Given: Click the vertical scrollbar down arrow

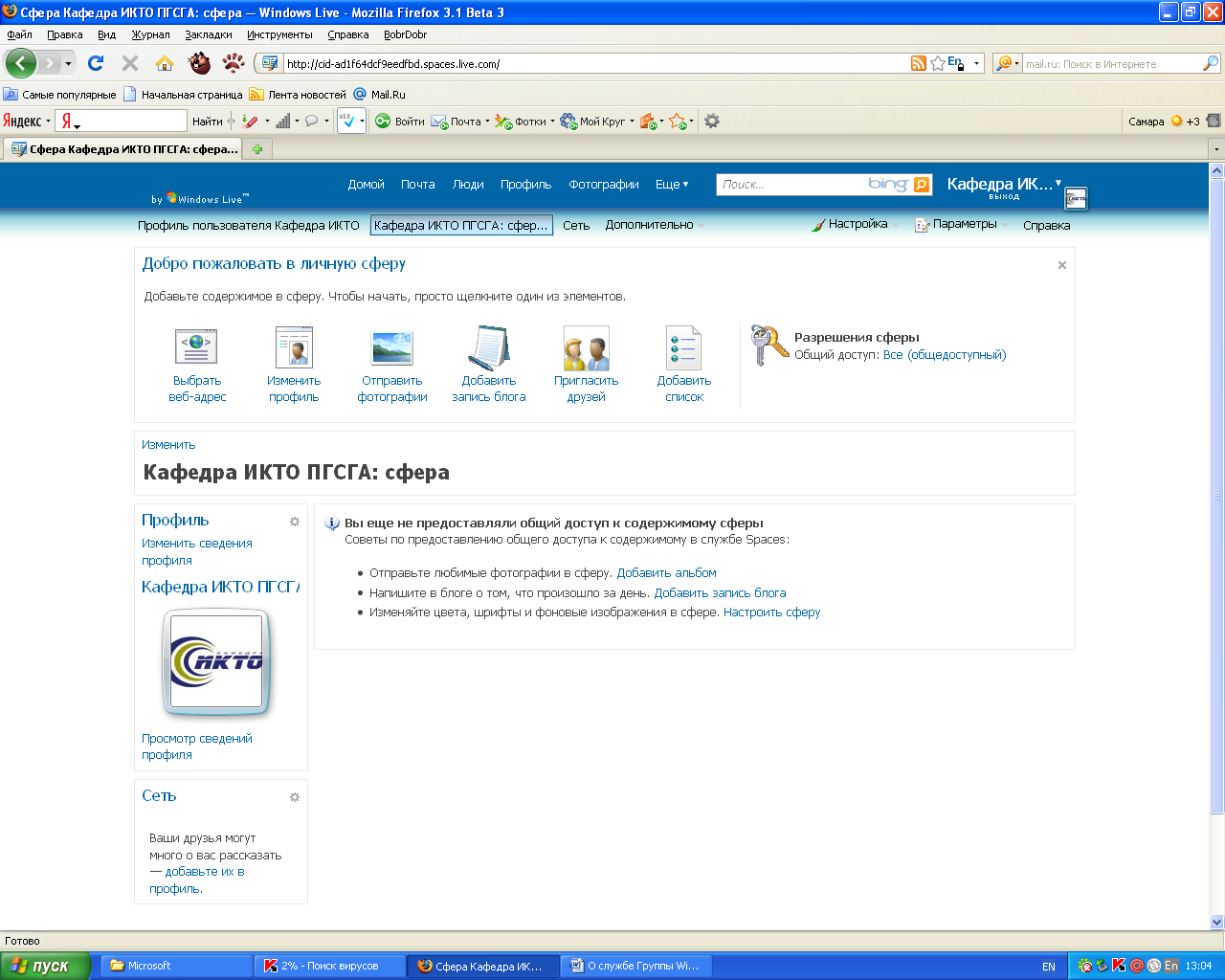Looking at the screenshot, I should point(1216,923).
